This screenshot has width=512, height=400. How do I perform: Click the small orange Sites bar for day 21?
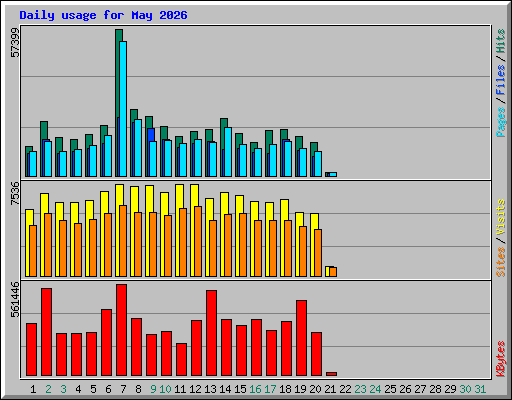coord(333,272)
